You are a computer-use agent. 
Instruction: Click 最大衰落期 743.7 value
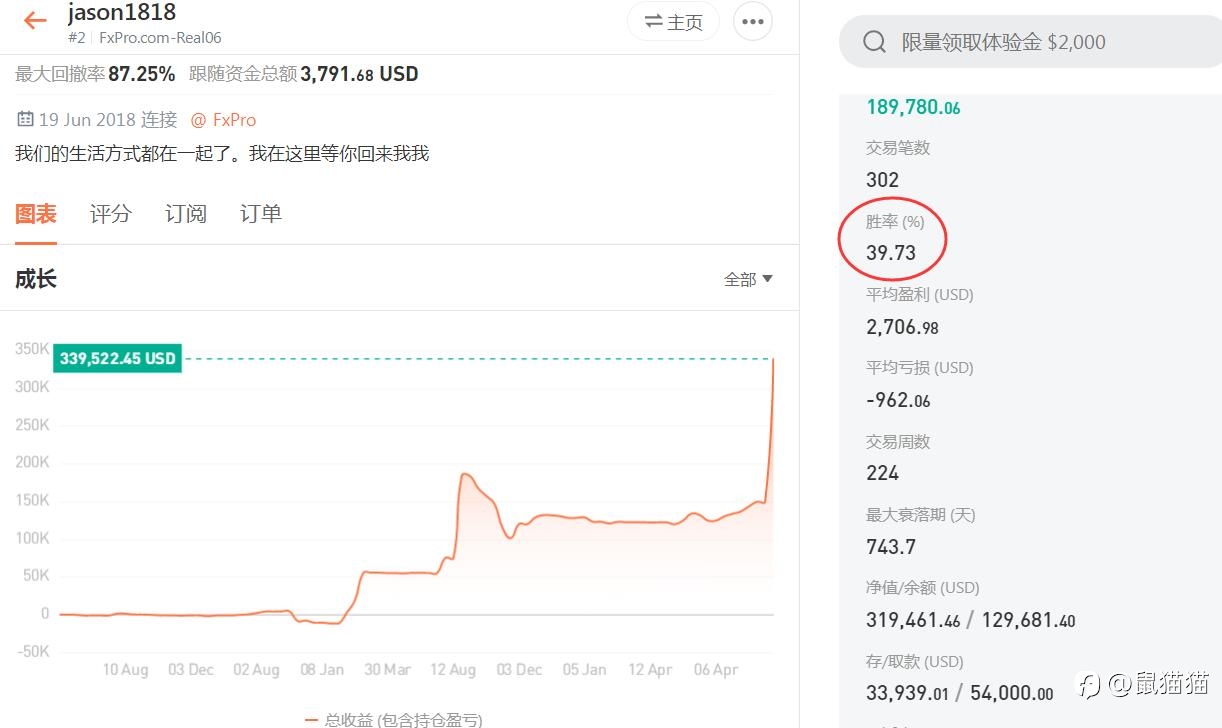[x=891, y=547]
